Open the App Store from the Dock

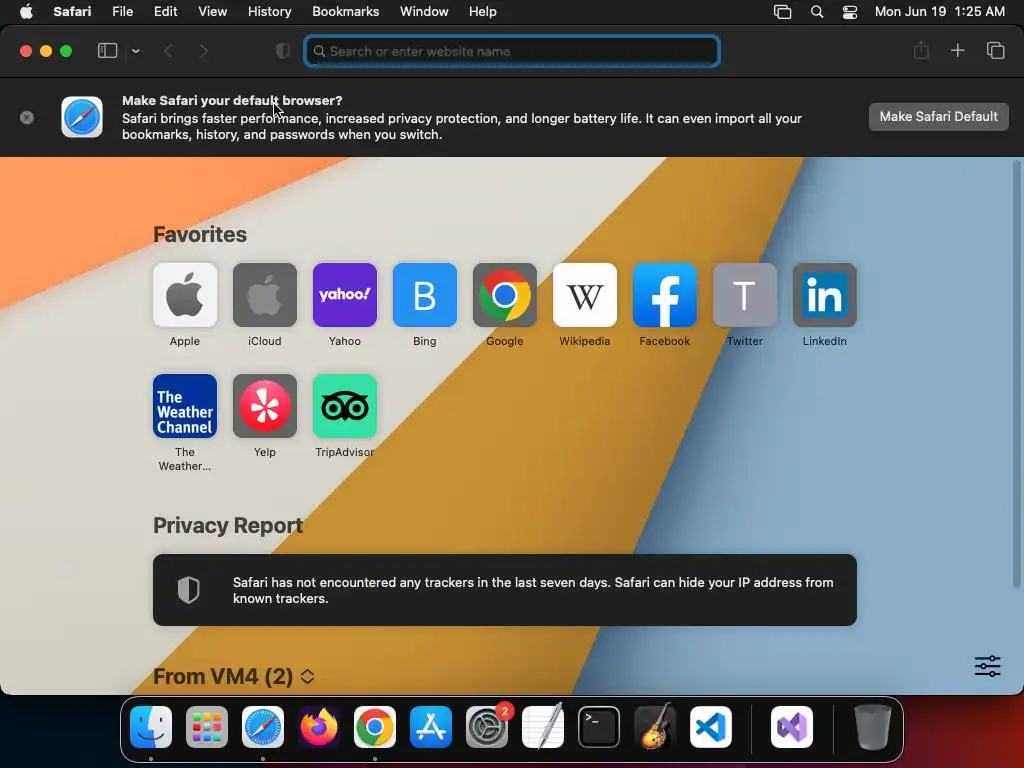coord(431,727)
